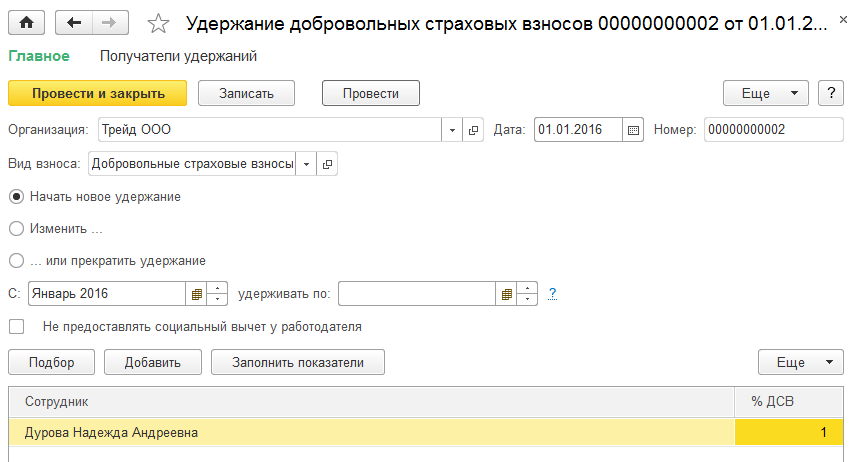The height and width of the screenshot is (462, 859).
Task: Open the Организация record form icon
Action: (x=474, y=130)
